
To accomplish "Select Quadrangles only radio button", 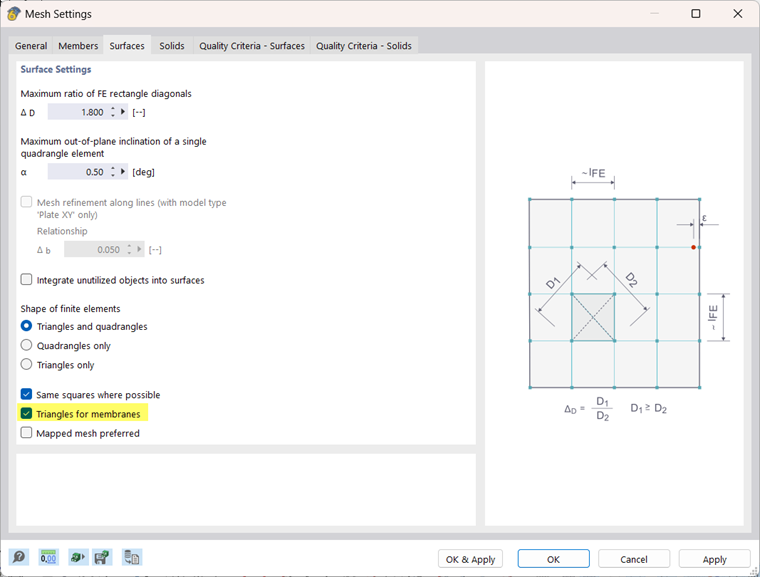I will coord(26,345).
